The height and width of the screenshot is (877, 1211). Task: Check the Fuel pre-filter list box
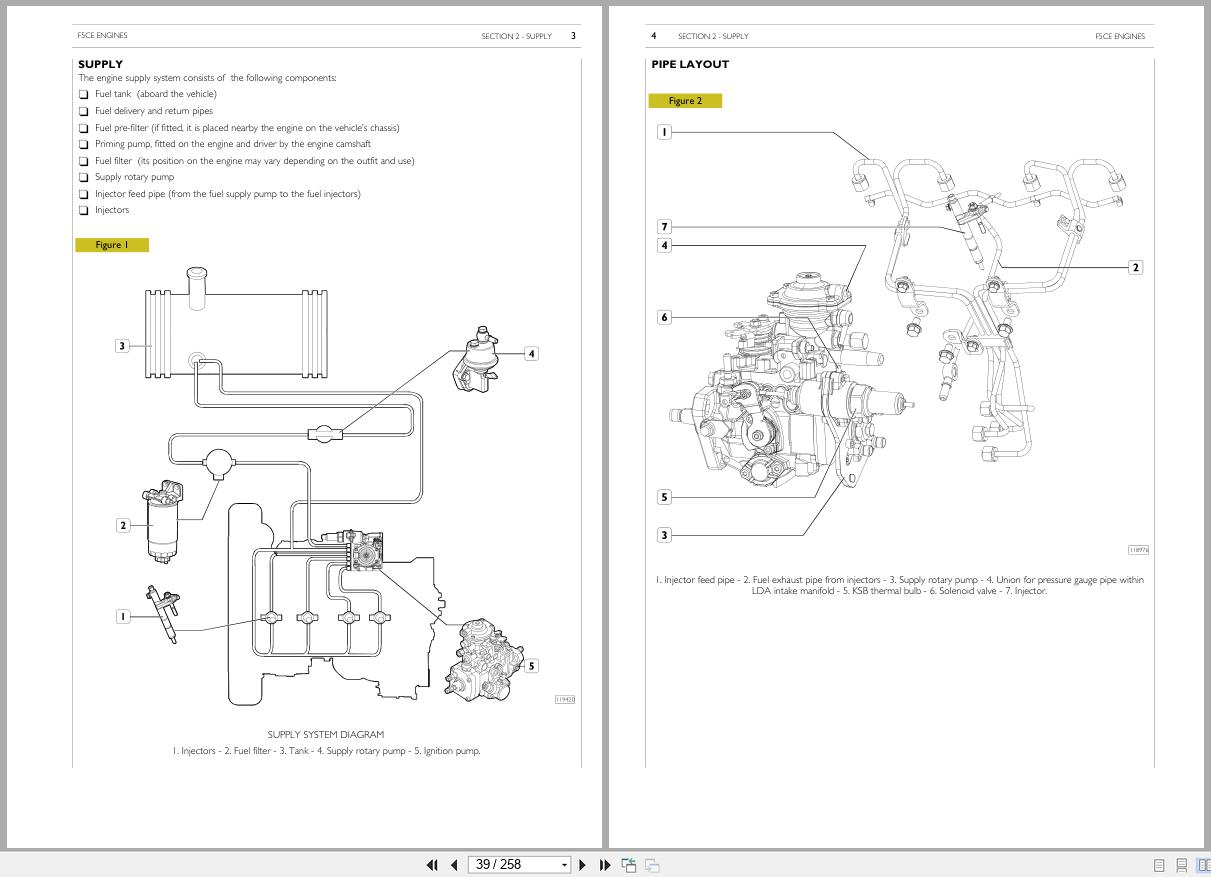click(84, 128)
